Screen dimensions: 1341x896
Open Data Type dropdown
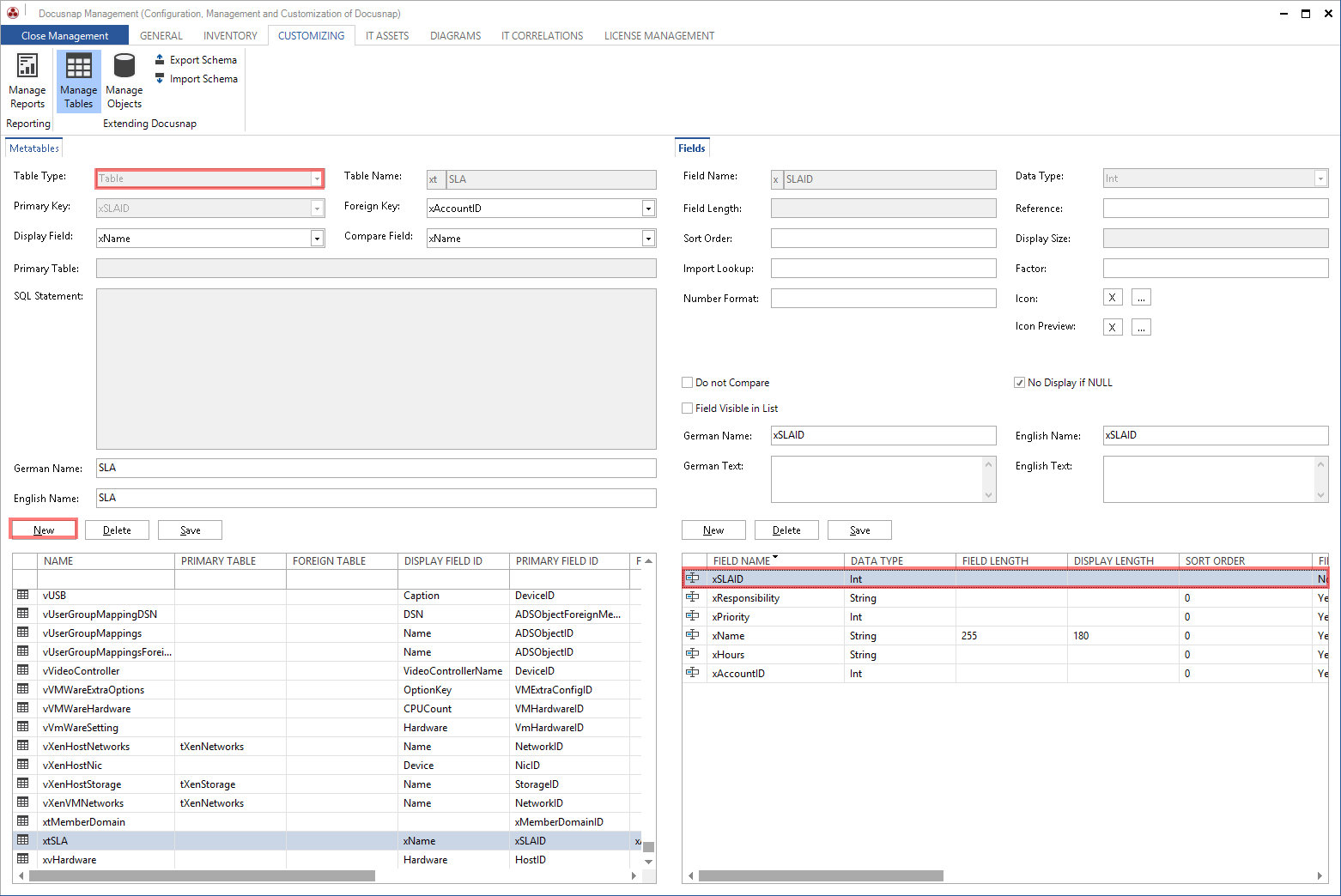click(1321, 179)
